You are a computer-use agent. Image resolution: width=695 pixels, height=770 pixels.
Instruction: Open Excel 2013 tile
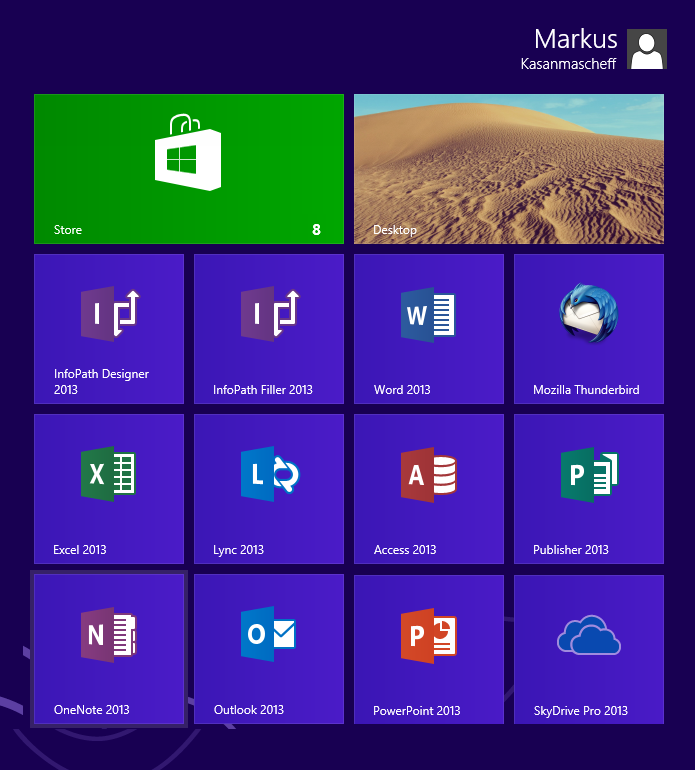(109, 489)
